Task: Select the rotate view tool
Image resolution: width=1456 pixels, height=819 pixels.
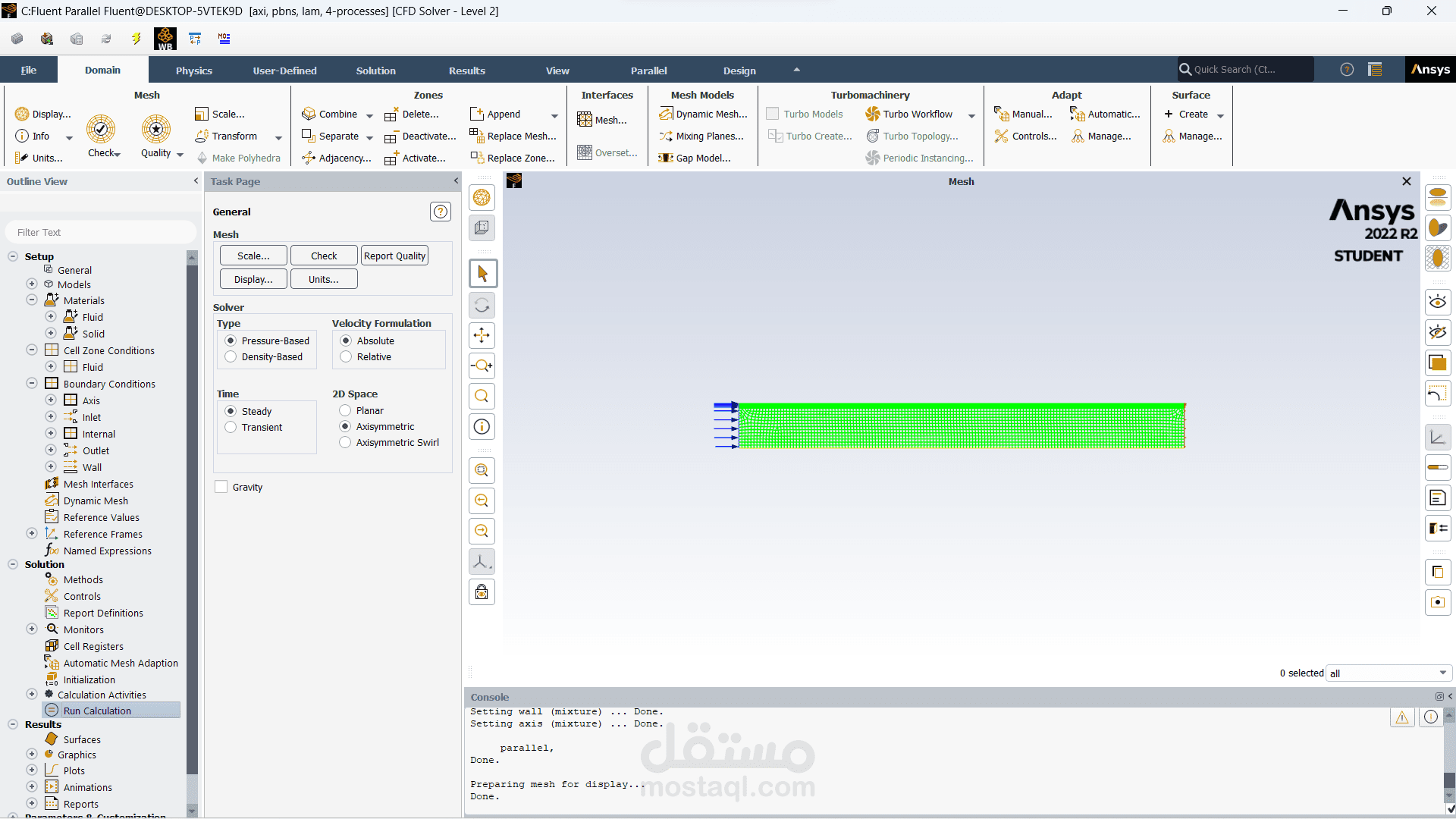Action: pos(482,306)
